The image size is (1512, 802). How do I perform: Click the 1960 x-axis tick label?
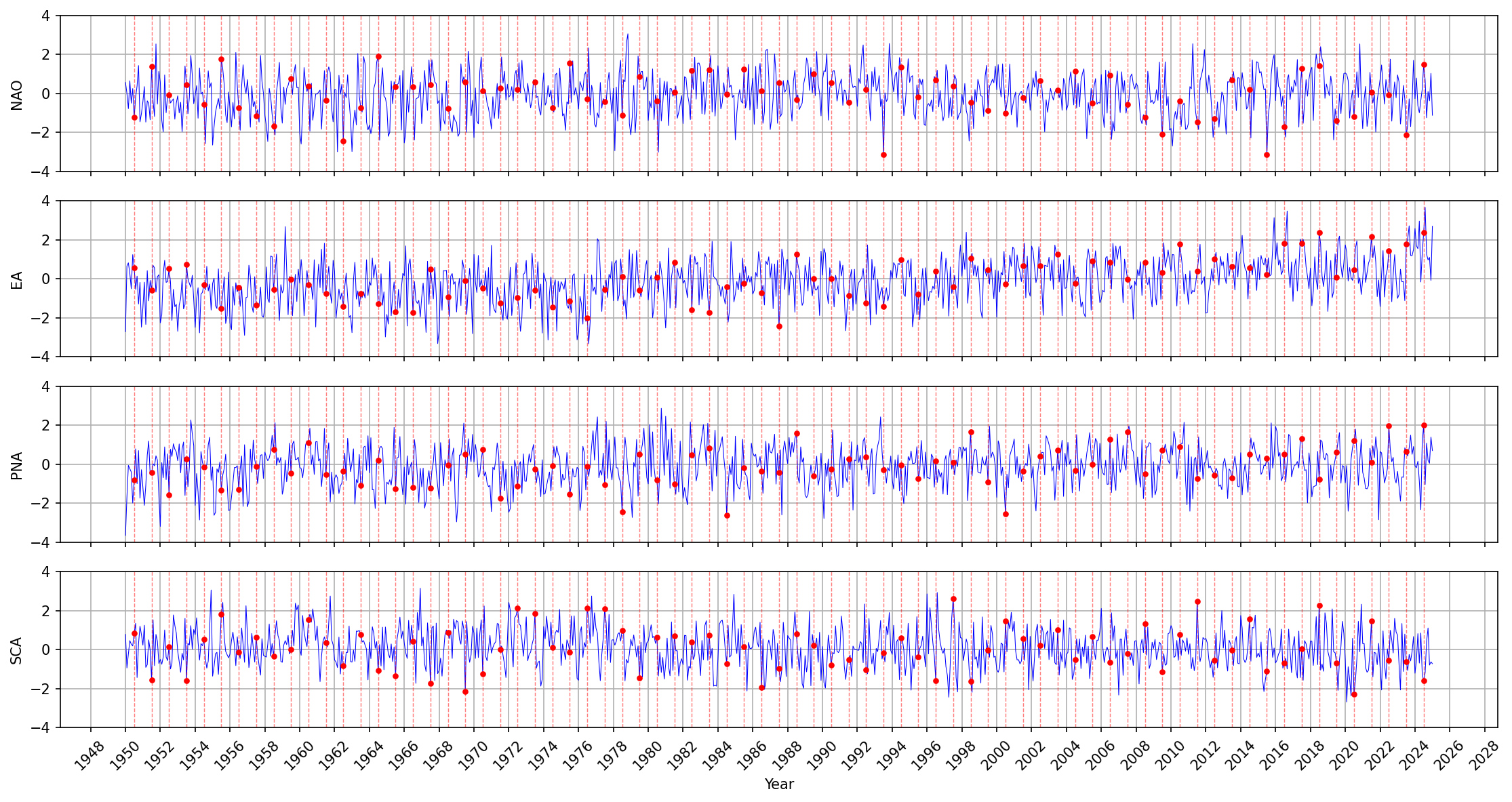[x=298, y=757]
